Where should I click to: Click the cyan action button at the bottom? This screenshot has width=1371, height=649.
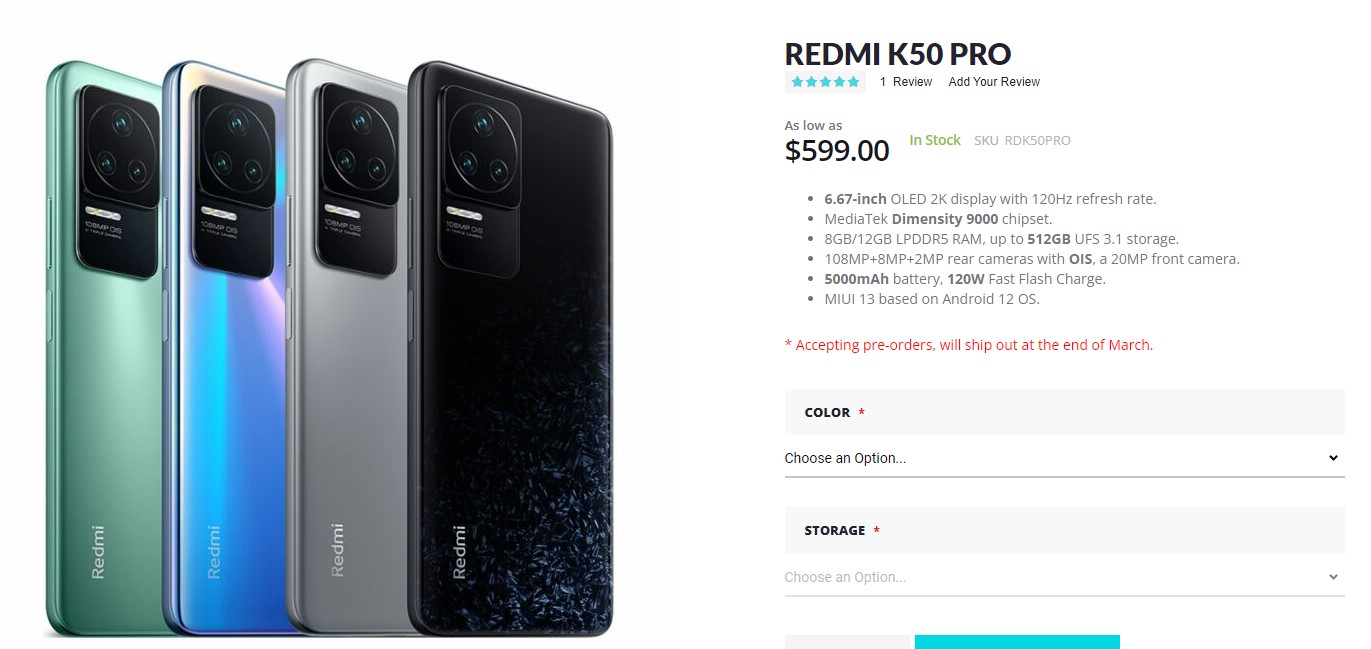tap(1017, 643)
